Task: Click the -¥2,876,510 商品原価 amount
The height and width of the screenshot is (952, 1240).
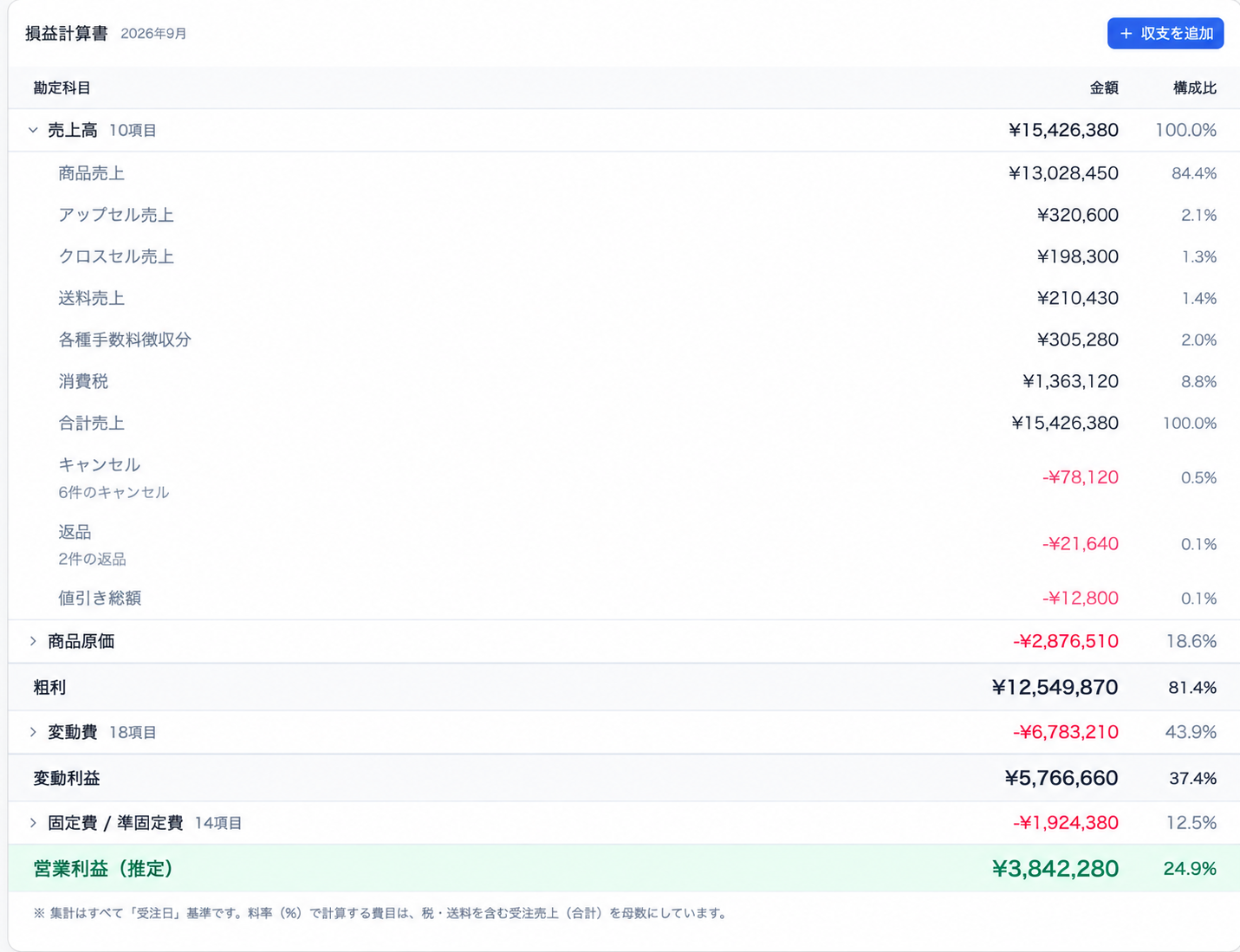Action: point(1066,641)
